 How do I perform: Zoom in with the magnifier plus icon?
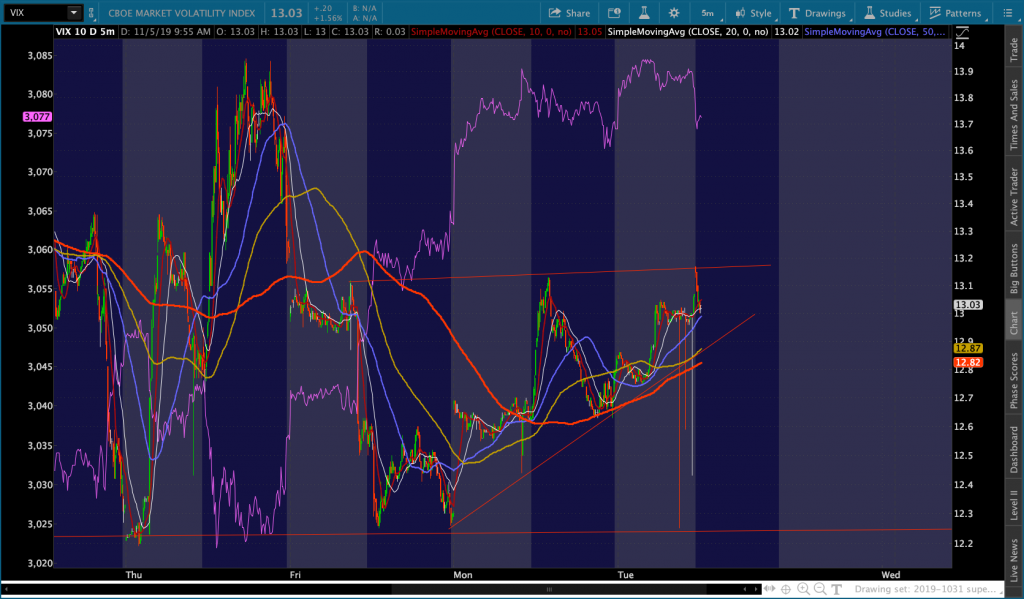click(x=803, y=589)
